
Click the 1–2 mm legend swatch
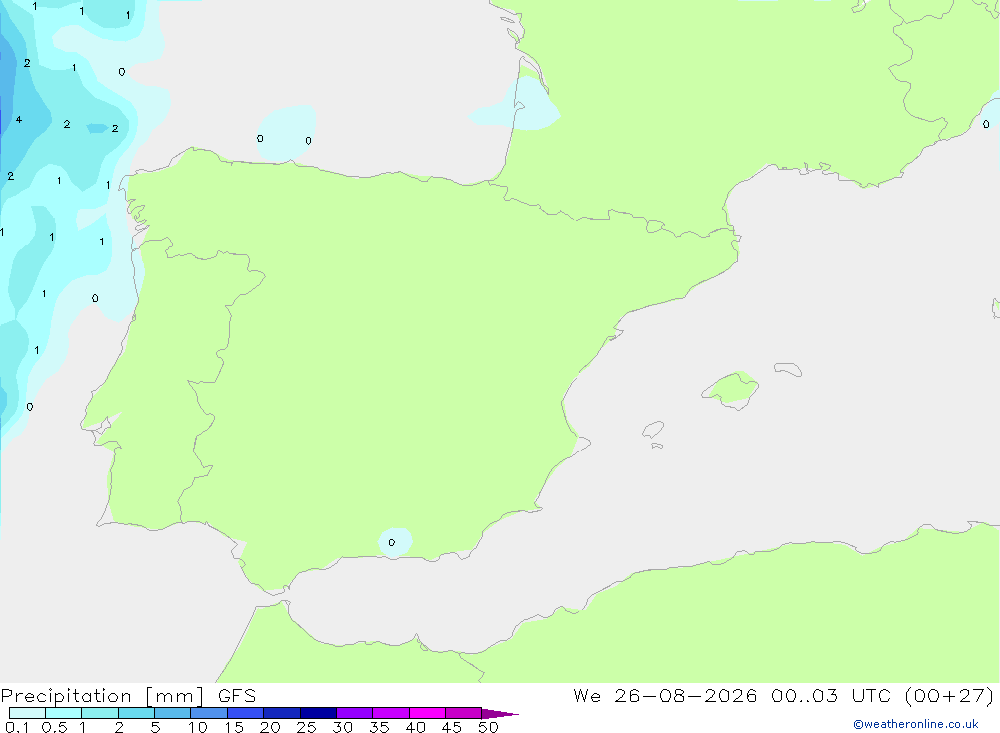(100, 713)
